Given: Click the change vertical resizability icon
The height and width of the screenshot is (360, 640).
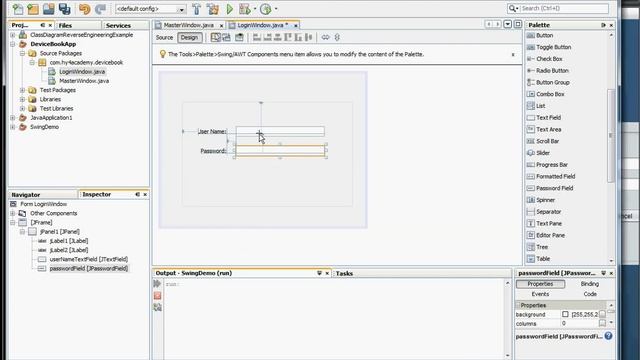Looking at the screenshot, I should coord(337,38).
